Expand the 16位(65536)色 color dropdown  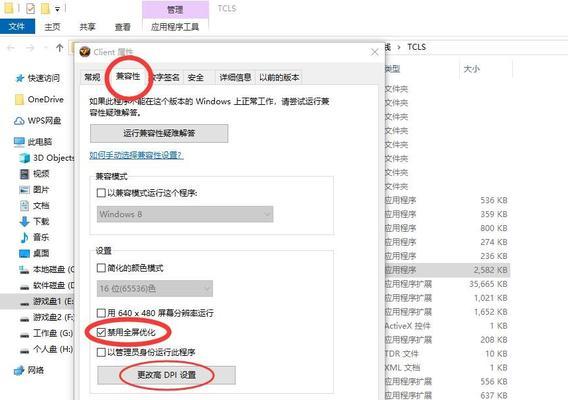tap(155, 289)
